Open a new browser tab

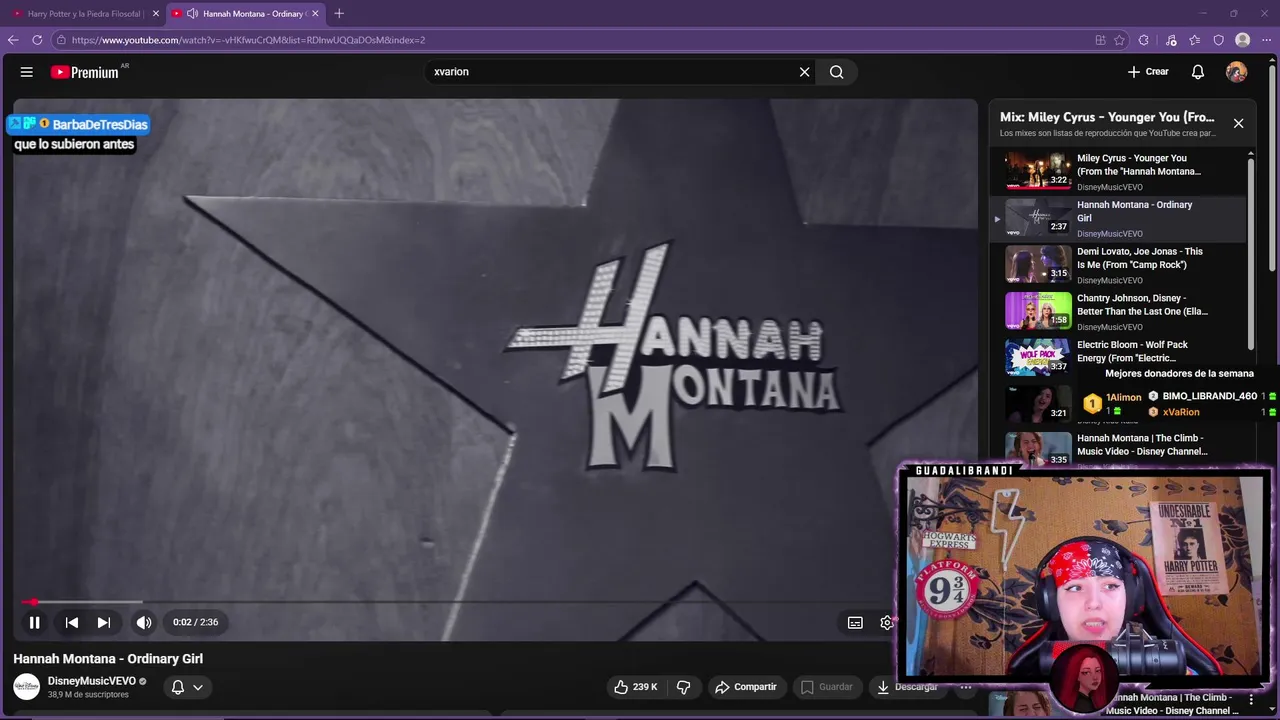pos(339,14)
